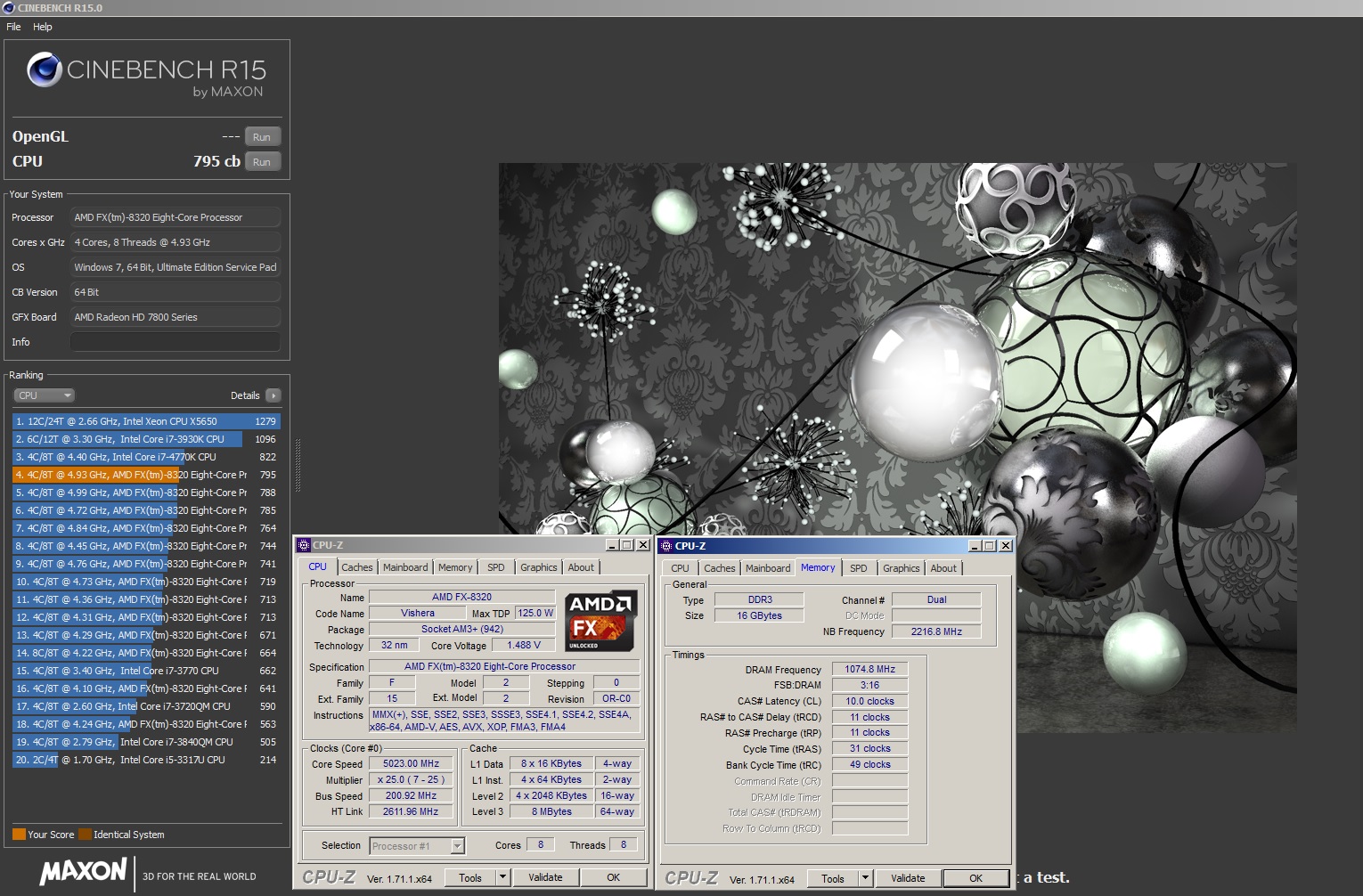Click the Core Voltage value 1.488 V
This screenshot has width=1363, height=896.
click(524, 646)
